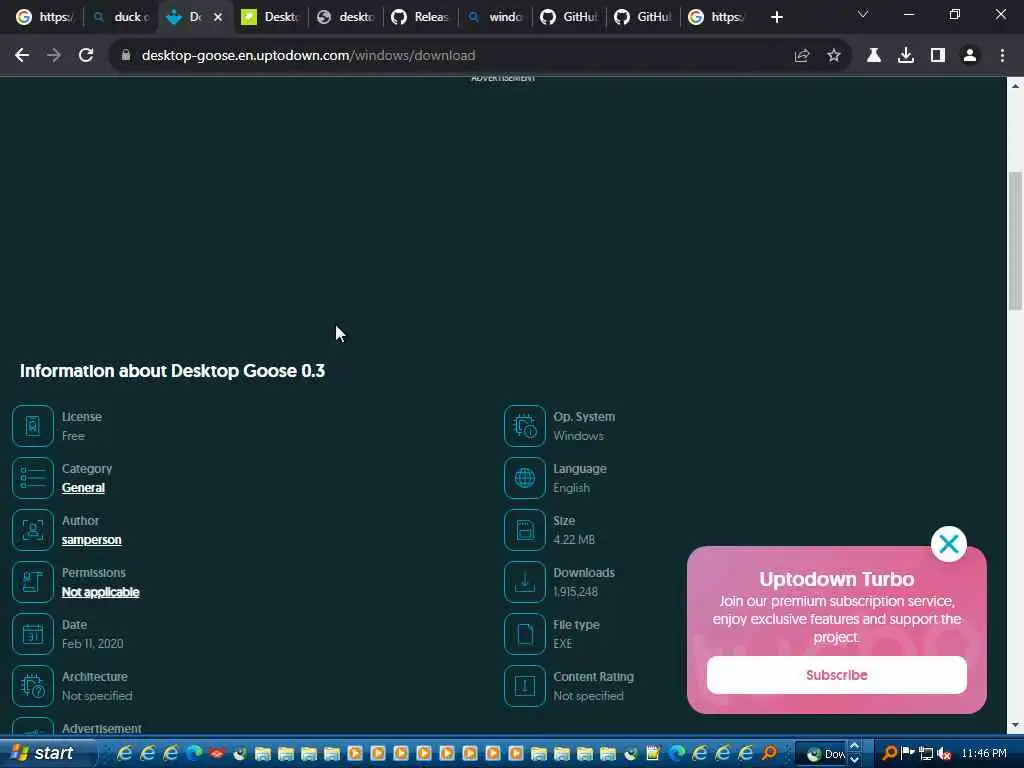1024x768 pixels.
Task: Open the three-dot Chrome menu
Action: pyautogui.click(x=1002, y=56)
